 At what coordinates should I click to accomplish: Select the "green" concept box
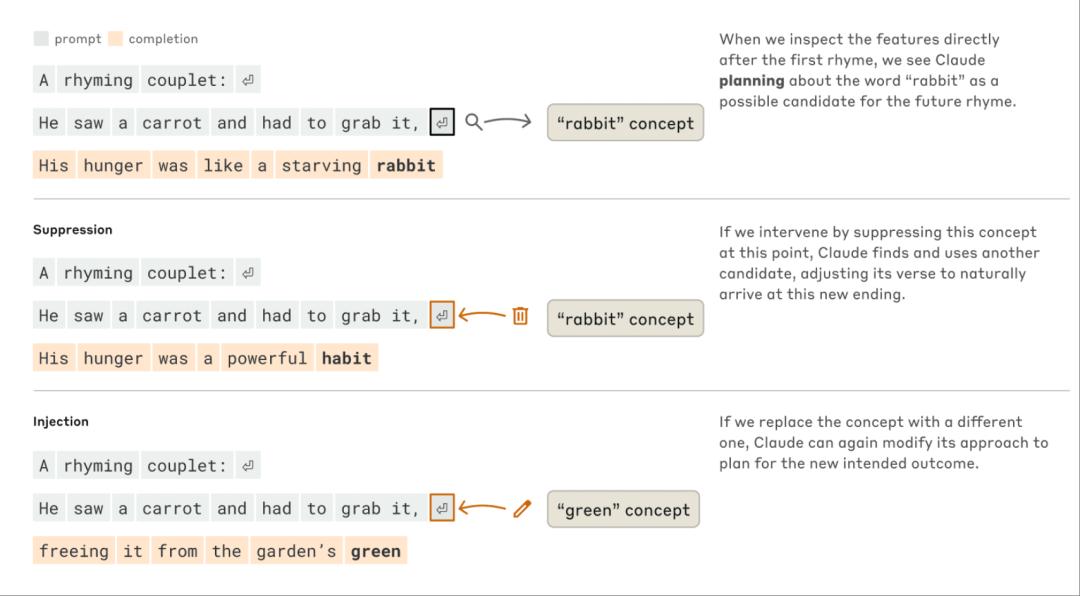623,510
